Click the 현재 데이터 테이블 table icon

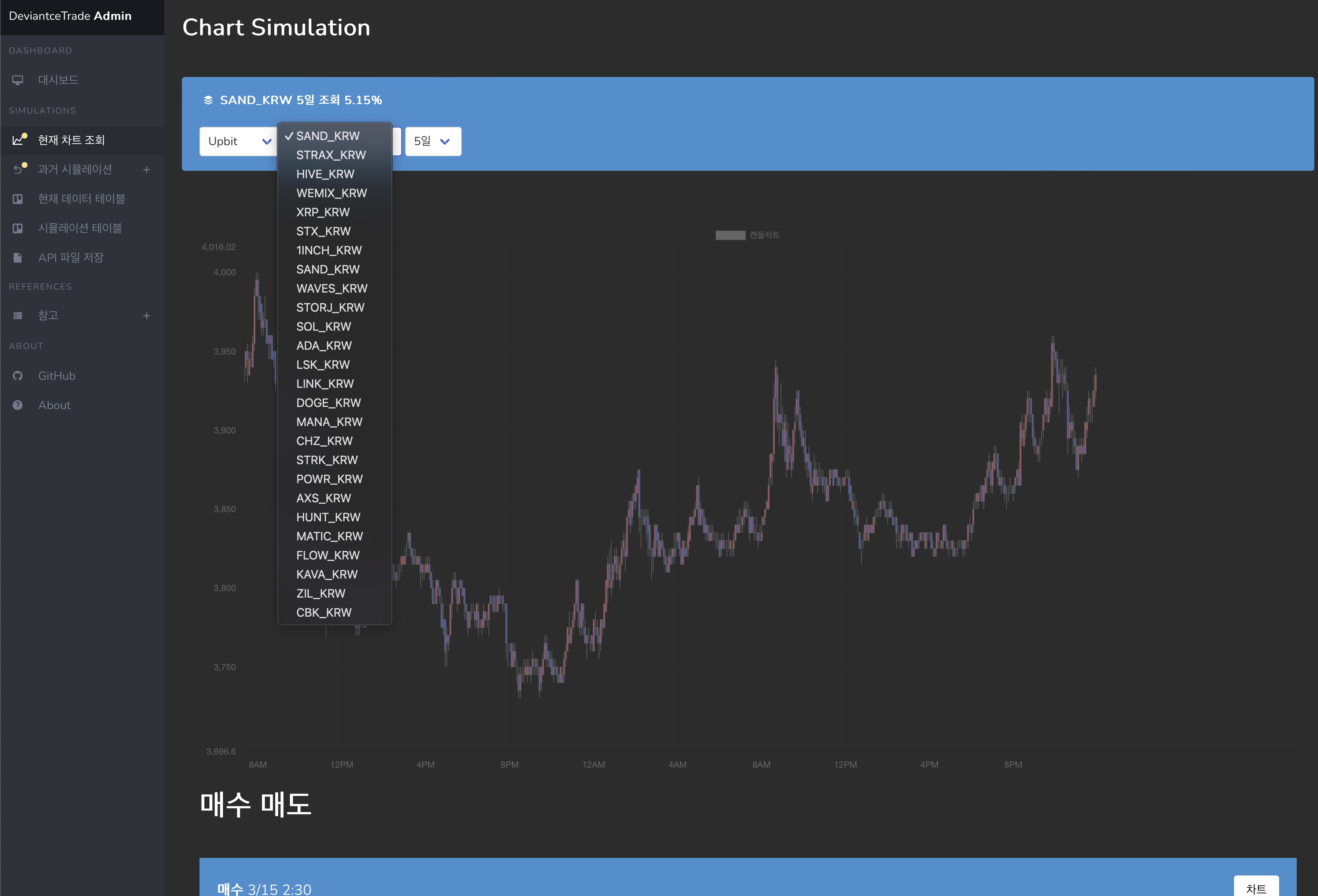pos(18,199)
